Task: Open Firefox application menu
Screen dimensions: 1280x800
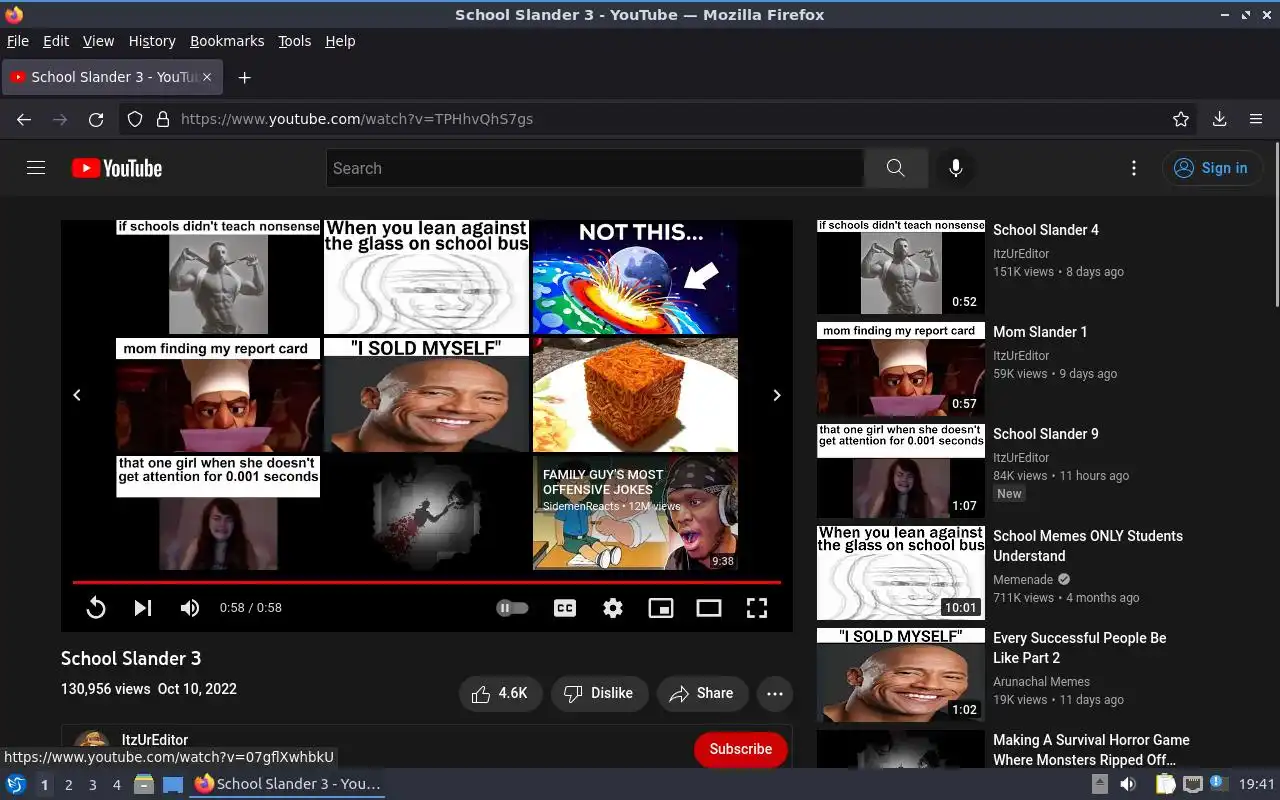Action: [1256, 119]
